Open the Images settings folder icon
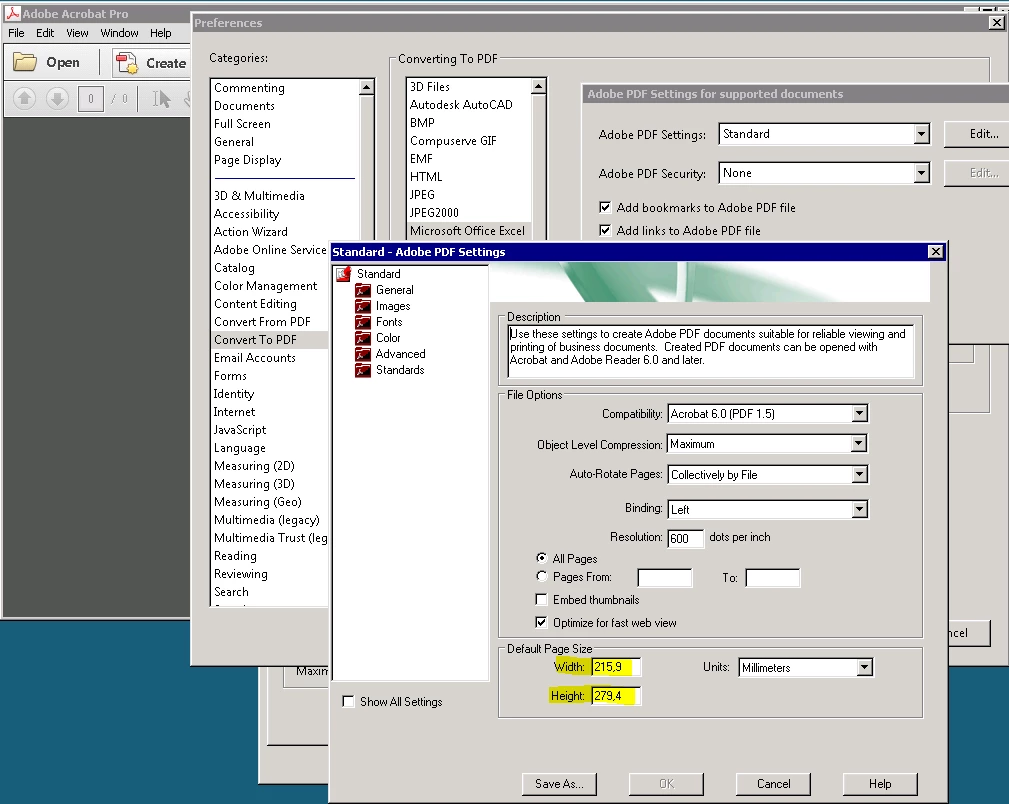The width and height of the screenshot is (1009, 804). click(363, 306)
